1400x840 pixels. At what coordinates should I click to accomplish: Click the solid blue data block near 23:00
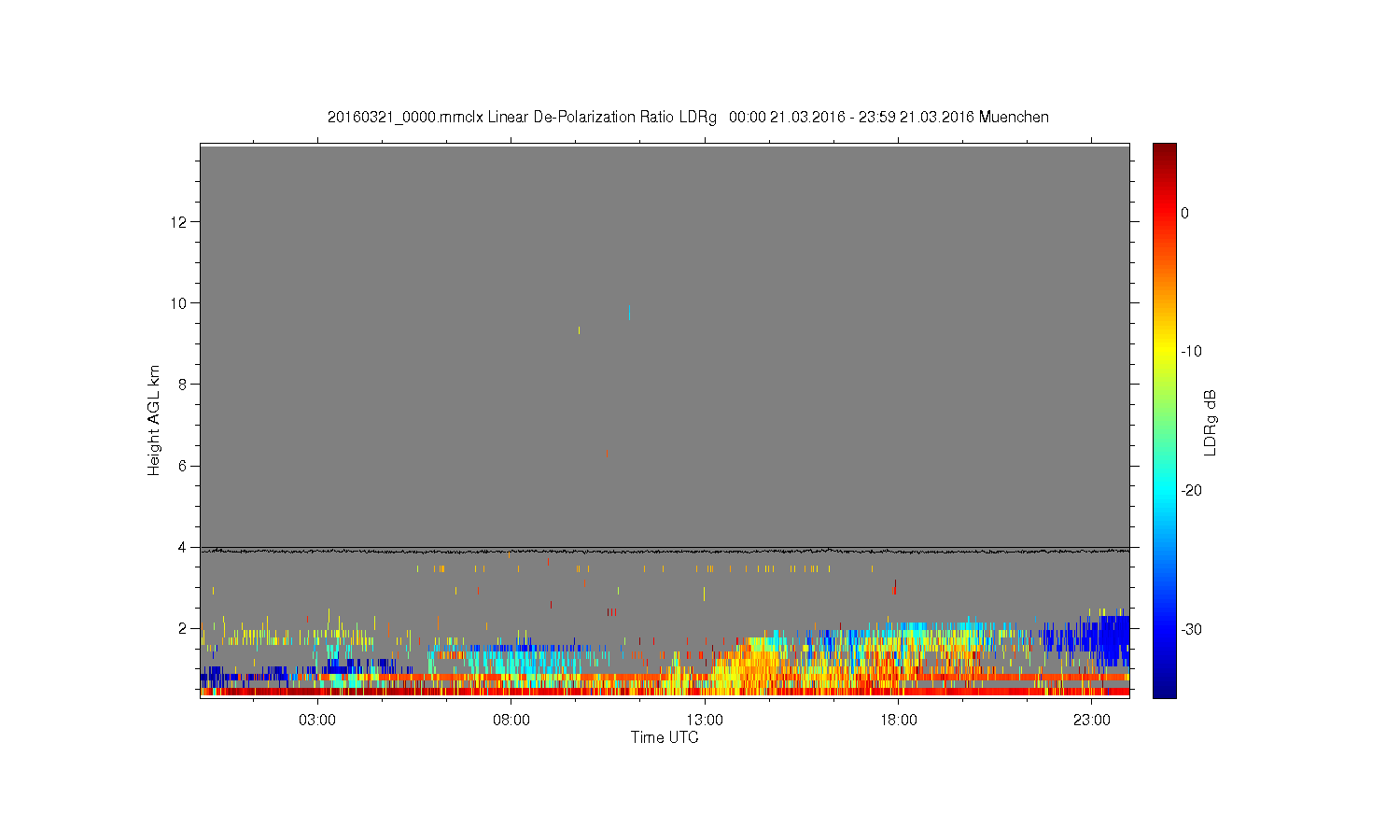tap(1113, 637)
